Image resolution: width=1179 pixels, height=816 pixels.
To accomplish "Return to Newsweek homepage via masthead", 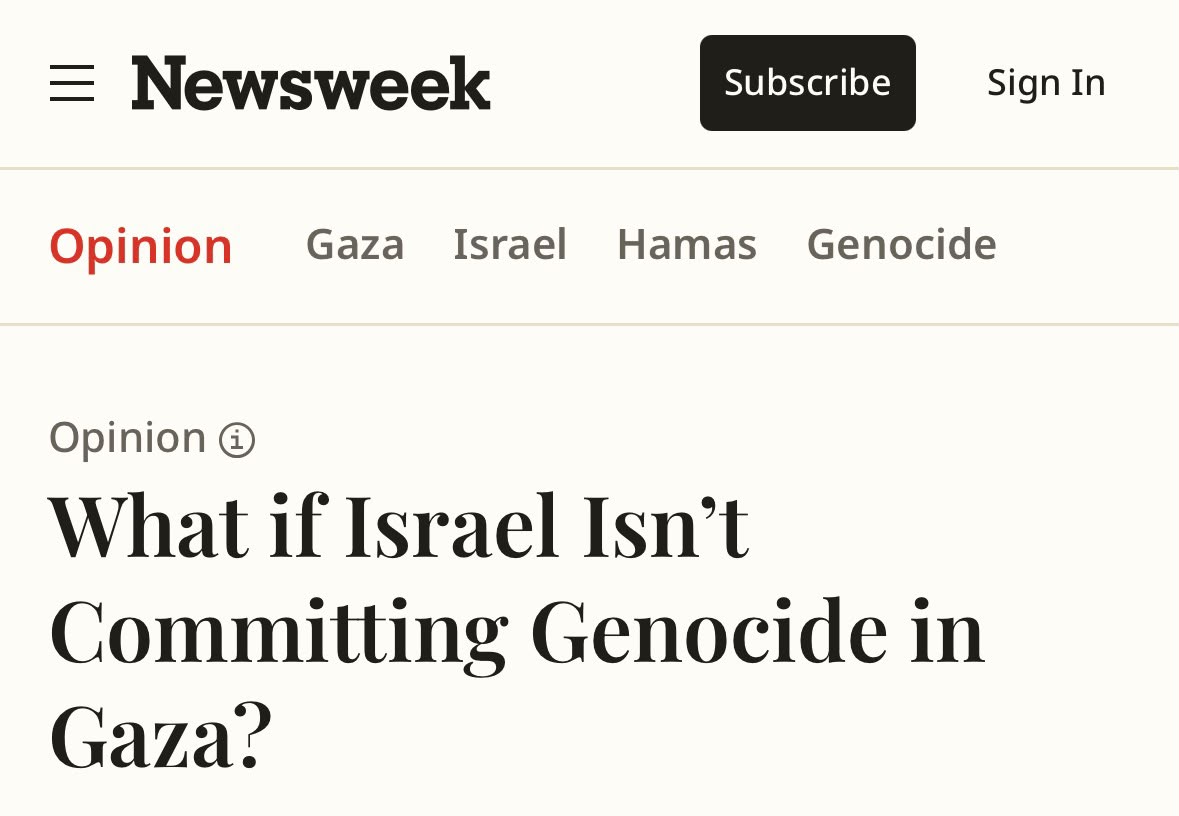I will pyautogui.click(x=311, y=83).
